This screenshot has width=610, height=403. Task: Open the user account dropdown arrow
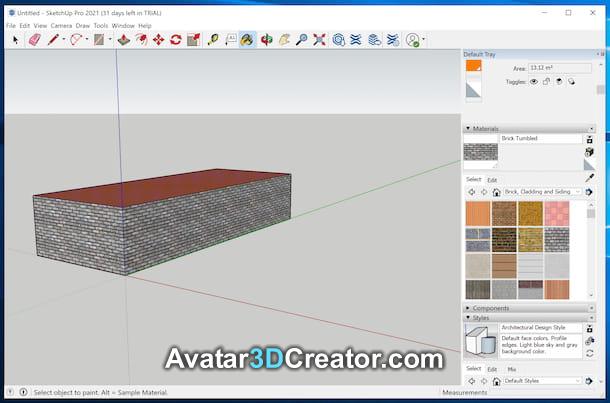(423, 39)
